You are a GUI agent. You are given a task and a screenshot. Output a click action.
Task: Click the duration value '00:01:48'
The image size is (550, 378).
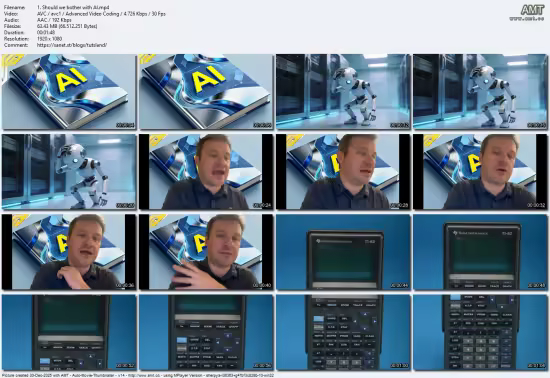point(46,32)
